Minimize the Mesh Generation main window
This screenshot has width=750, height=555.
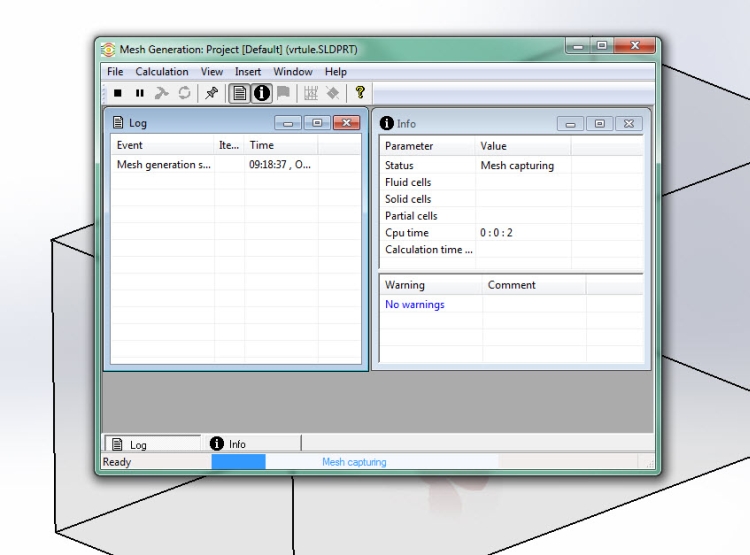coord(578,46)
